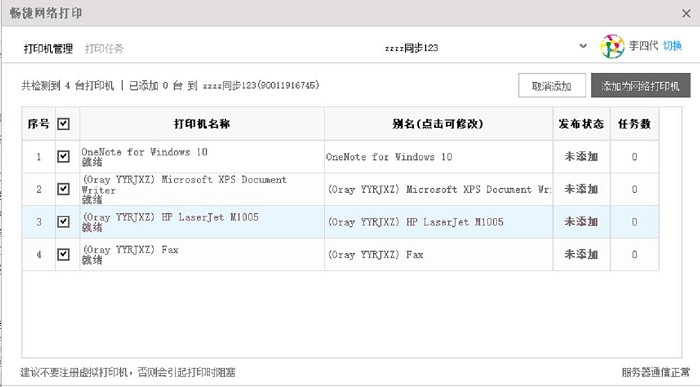The width and height of the screenshot is (700, 387).
Task: Uncheck the (Oray YYRJXZ) Fax checkbox
Action: (63, 254)
